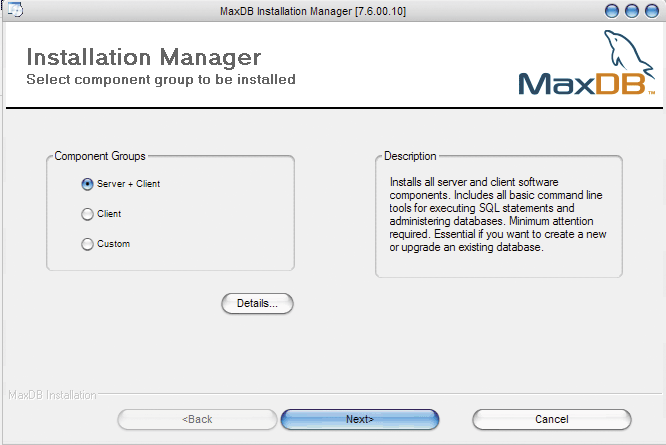Viewport: 666px width, 445px height.
Task: Click the last blue window control button
Action: tap(652, 11)
